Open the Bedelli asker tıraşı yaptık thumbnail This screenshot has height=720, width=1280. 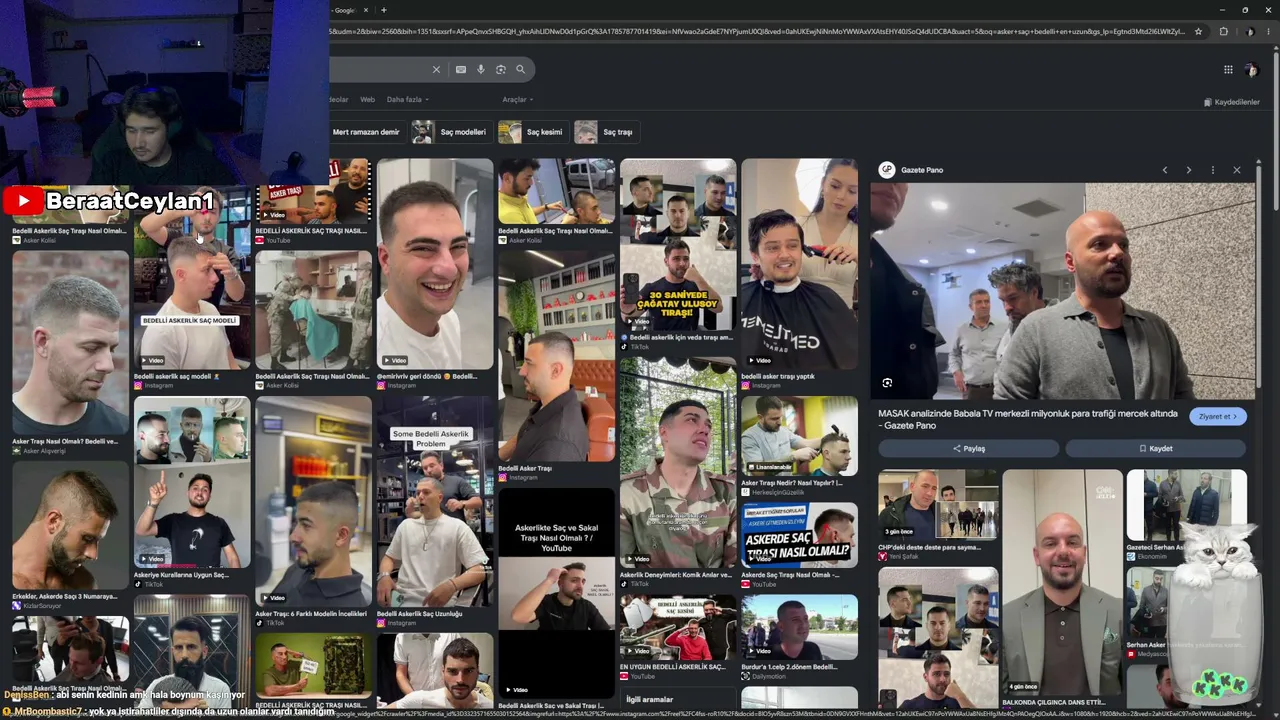(799, 263)
